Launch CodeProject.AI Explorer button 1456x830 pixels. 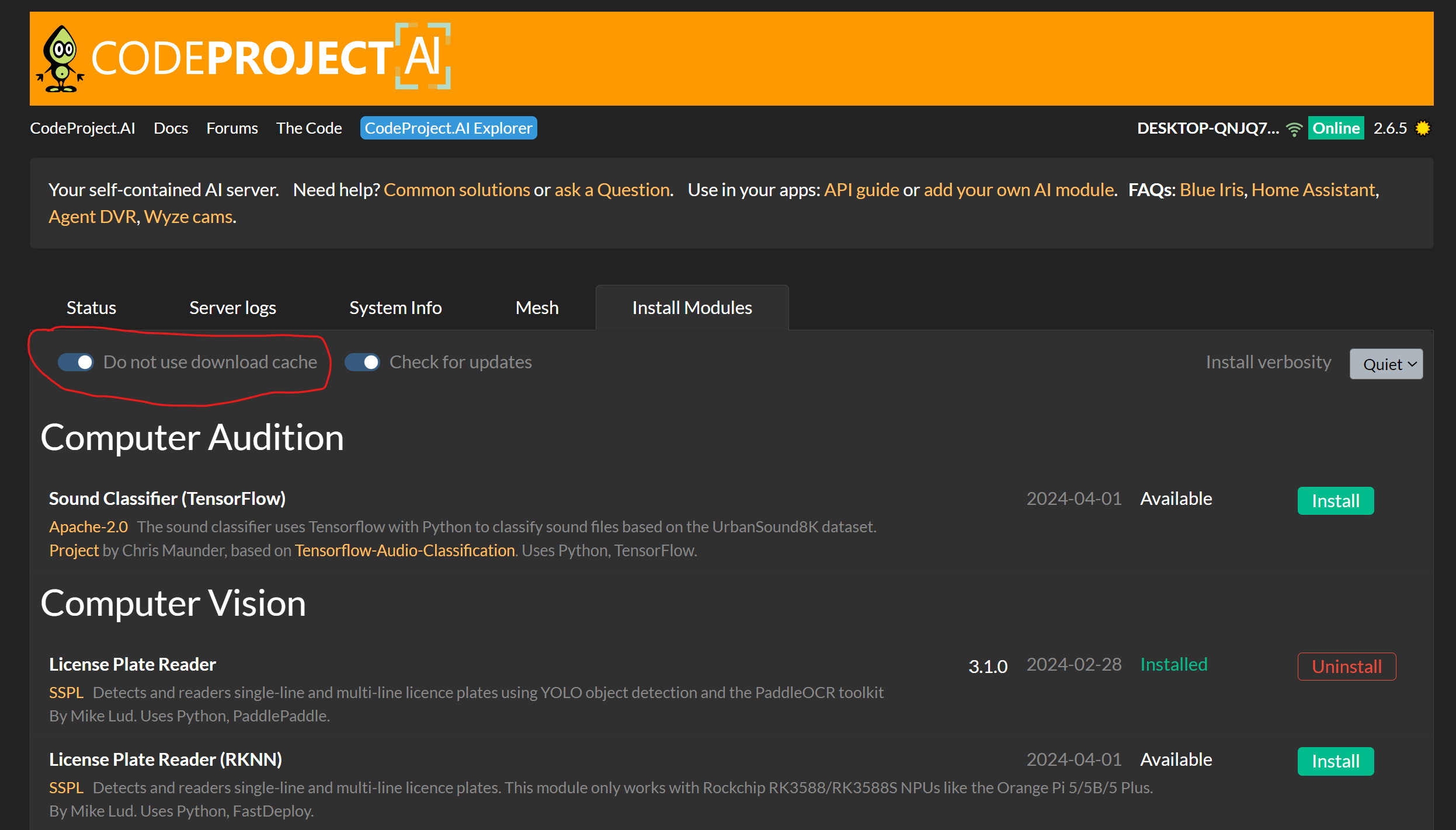(x=449, y=128)
